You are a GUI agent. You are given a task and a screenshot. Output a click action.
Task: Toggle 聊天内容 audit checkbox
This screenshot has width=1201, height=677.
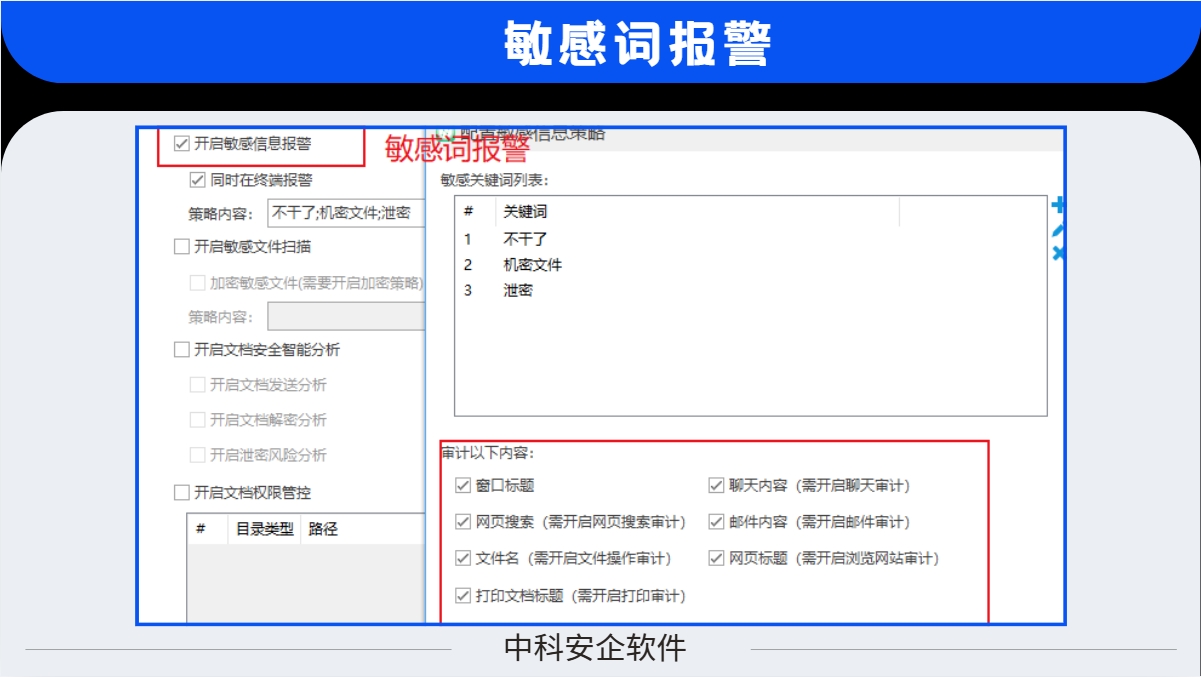(716, 486)
